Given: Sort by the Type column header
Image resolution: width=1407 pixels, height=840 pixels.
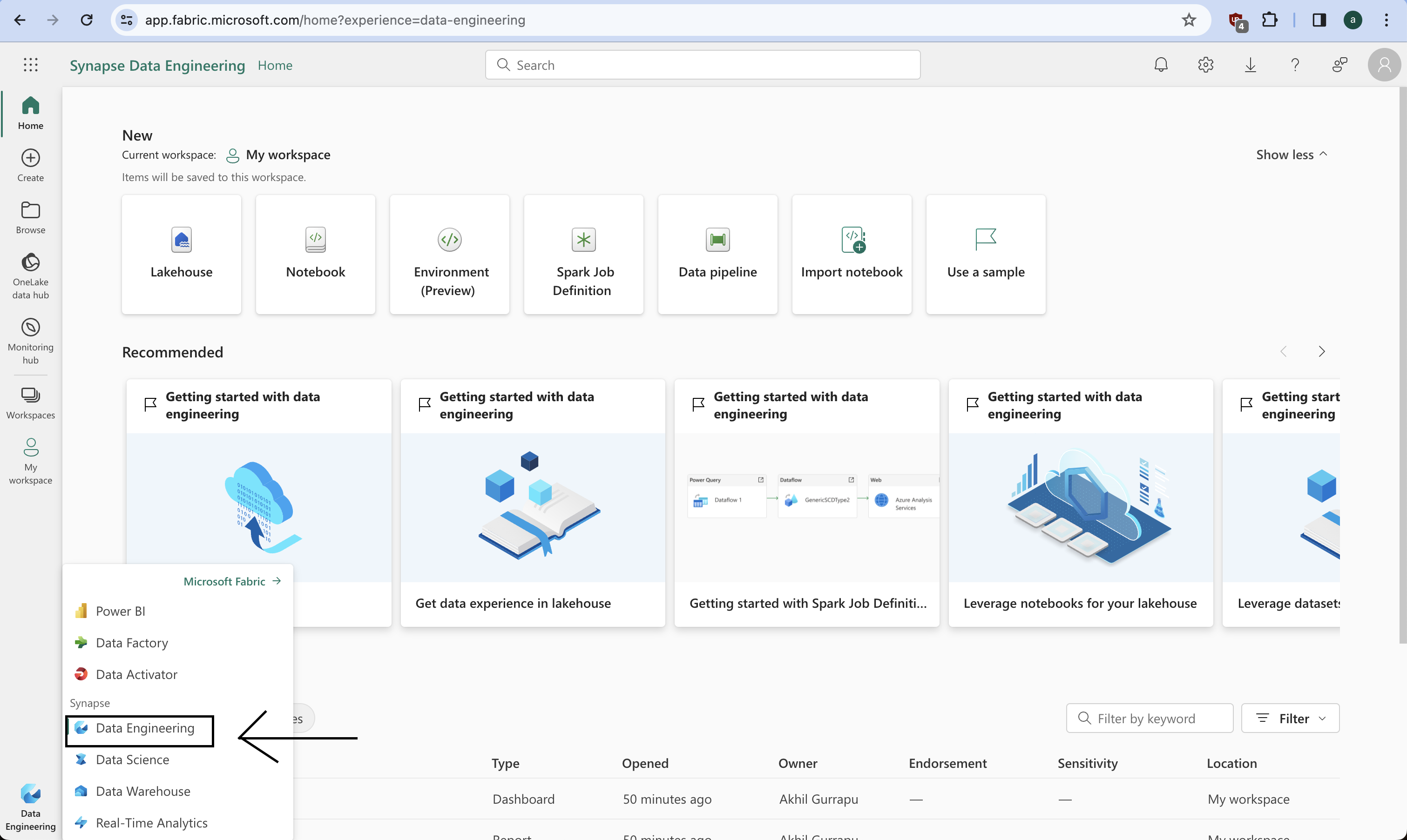Looking at the screenshot, I should [505, 763].
